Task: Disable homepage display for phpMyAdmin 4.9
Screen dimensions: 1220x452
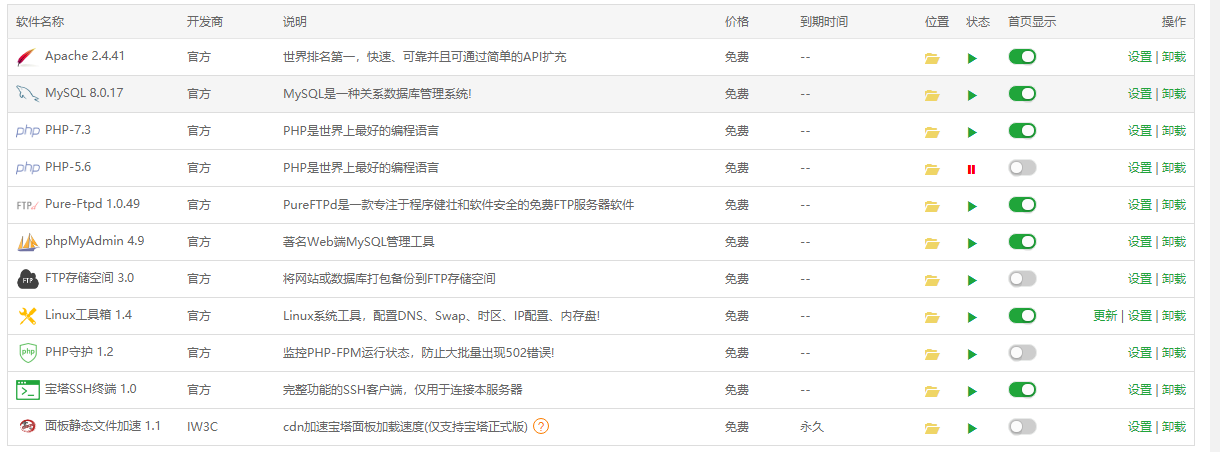Action: pyautogui.click(x=1022, y=242)
